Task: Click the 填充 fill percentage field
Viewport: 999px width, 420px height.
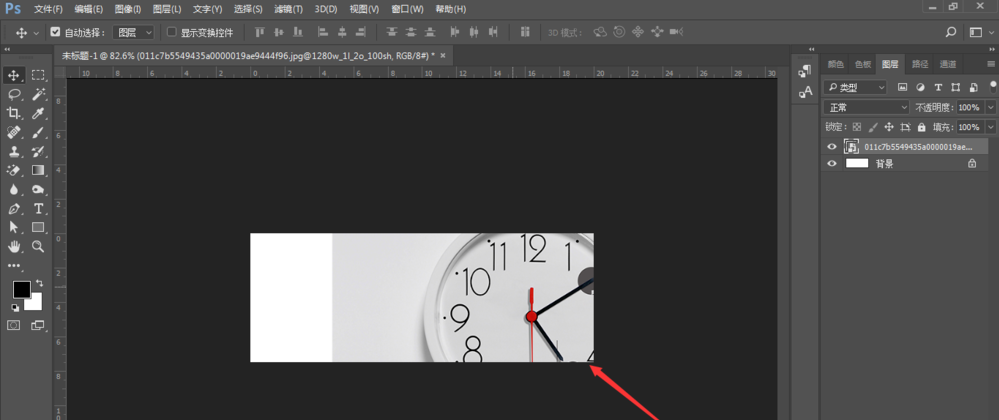Action: point(969,127)
